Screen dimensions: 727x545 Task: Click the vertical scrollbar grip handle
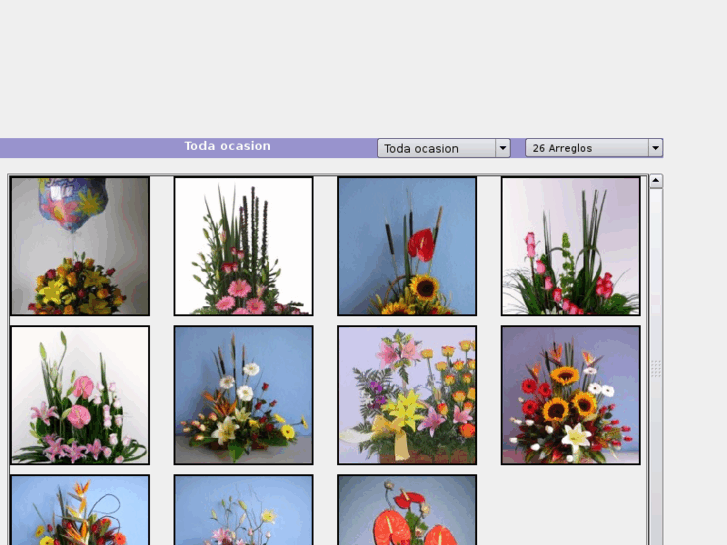tap(656, 368)
